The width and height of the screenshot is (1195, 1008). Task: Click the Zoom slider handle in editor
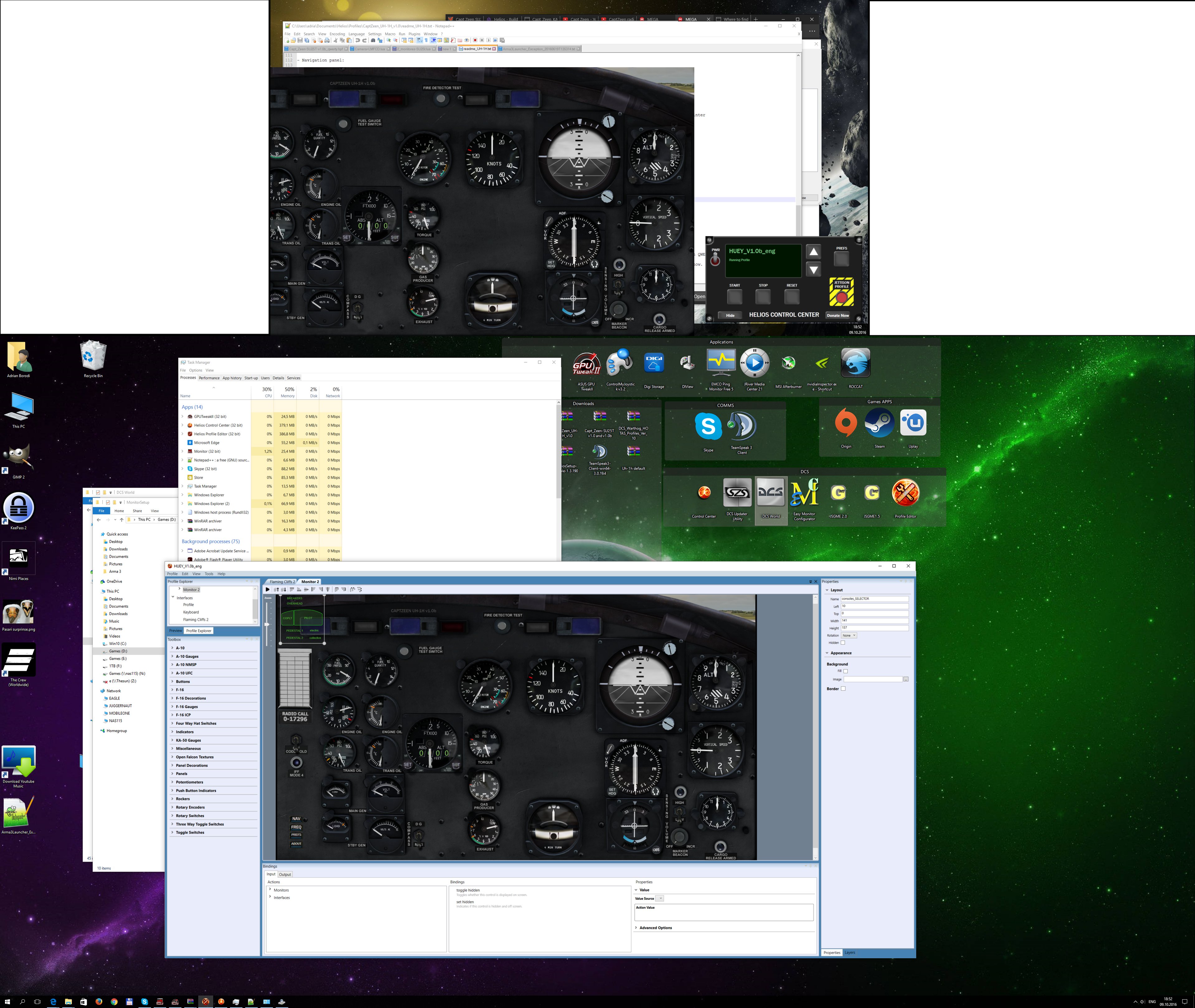pyautogui.click(x=266, y=625)
